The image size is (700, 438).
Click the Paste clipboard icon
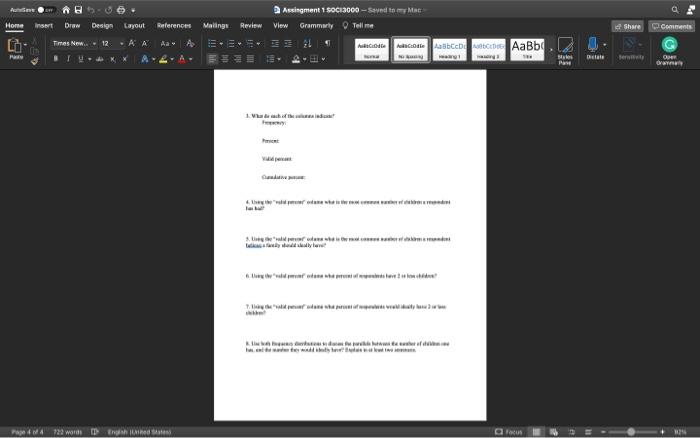click(x=14, y=47)
